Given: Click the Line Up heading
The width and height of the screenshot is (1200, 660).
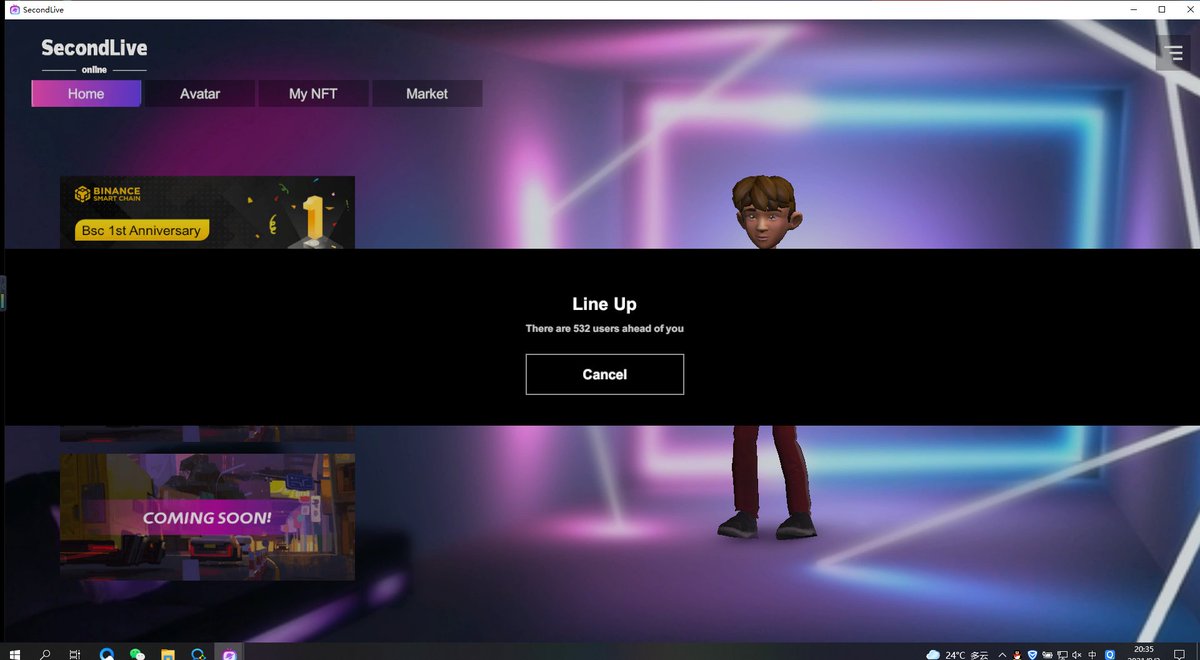Looking at the screenshot, I should coord(604,304).
